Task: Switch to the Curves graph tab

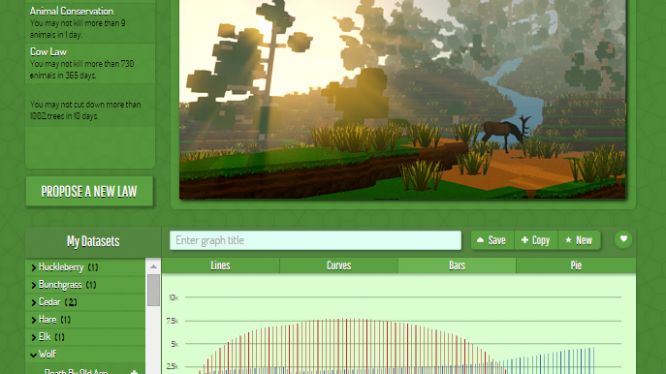Action: 339,265
